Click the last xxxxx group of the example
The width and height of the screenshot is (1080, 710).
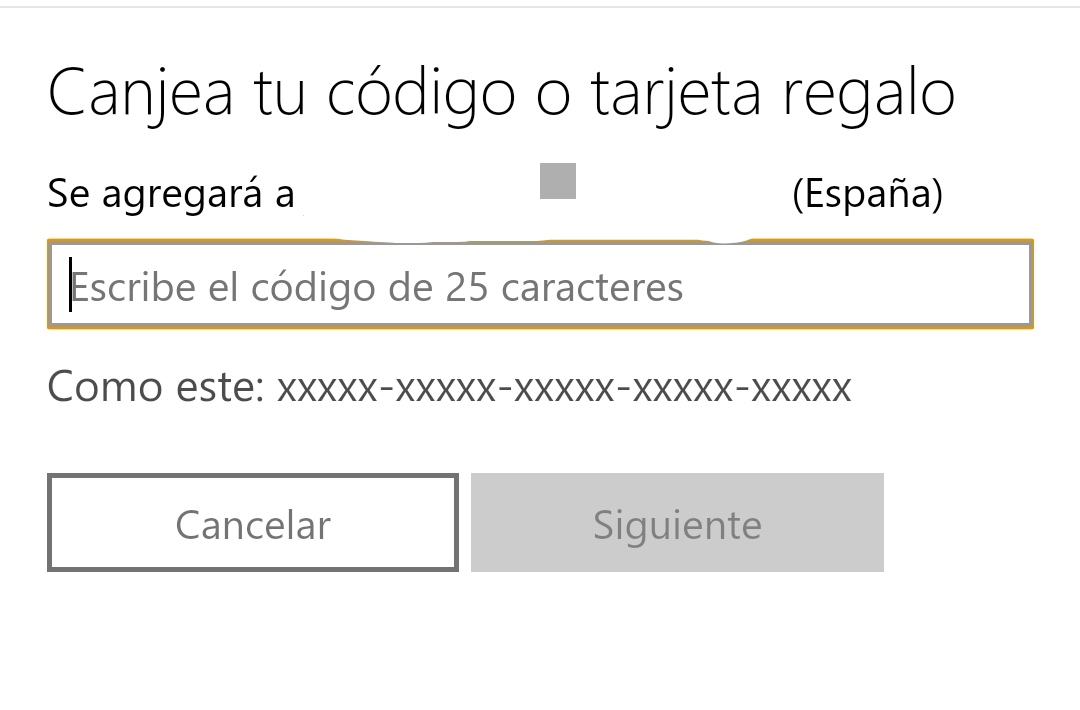(801, 388)
